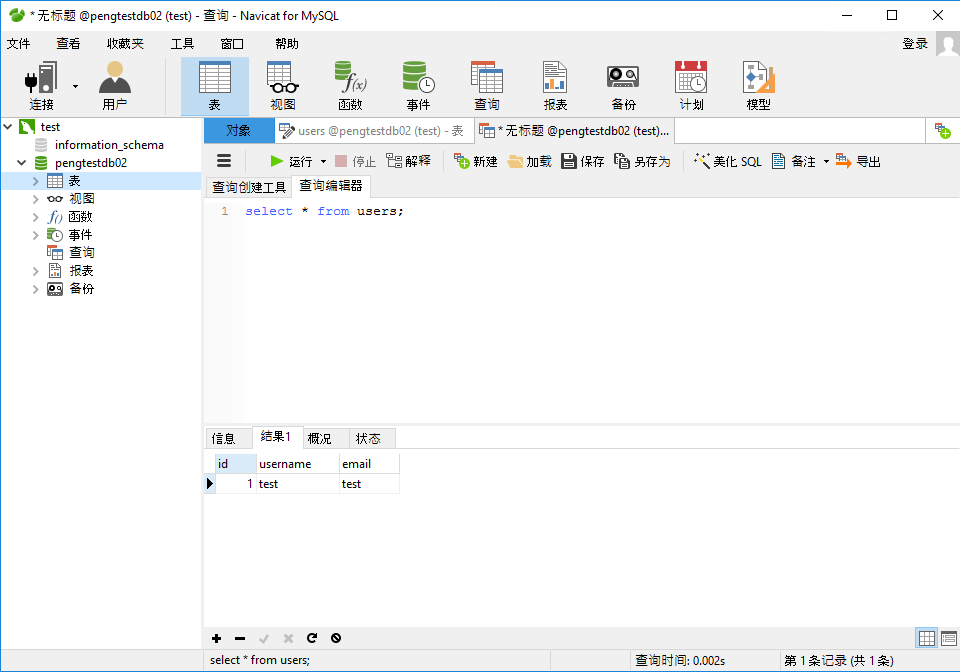Image resolution: width=960 pixels, height=672 pixels.
Task: Click the id column header
Action: (236, 464)
